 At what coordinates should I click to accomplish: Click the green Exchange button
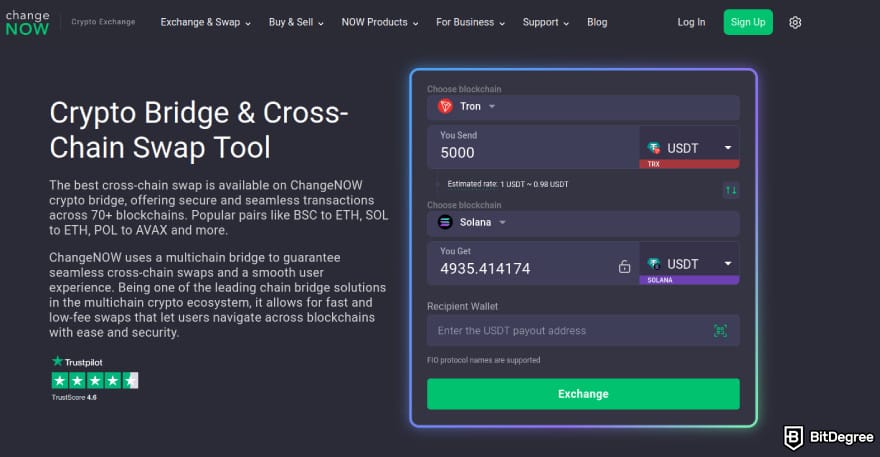click(x=583, y=394)
